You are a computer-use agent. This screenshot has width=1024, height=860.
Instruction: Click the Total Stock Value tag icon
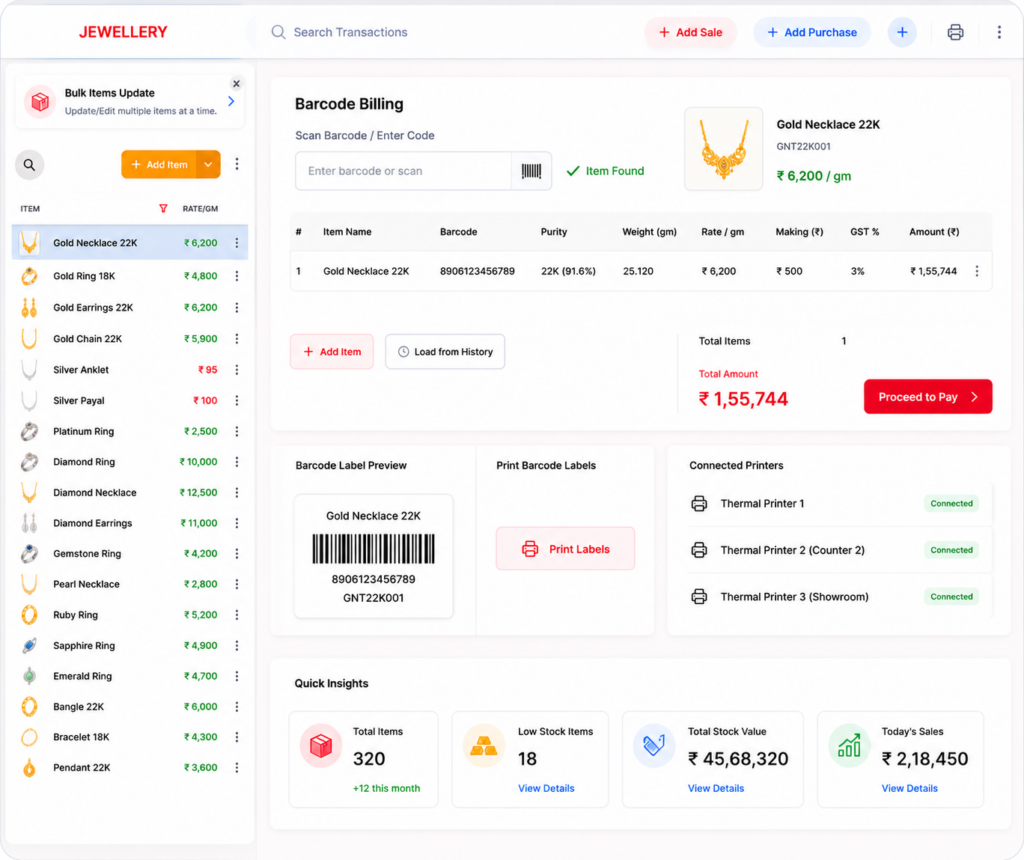pyautogui.click(x=654, y=745)
